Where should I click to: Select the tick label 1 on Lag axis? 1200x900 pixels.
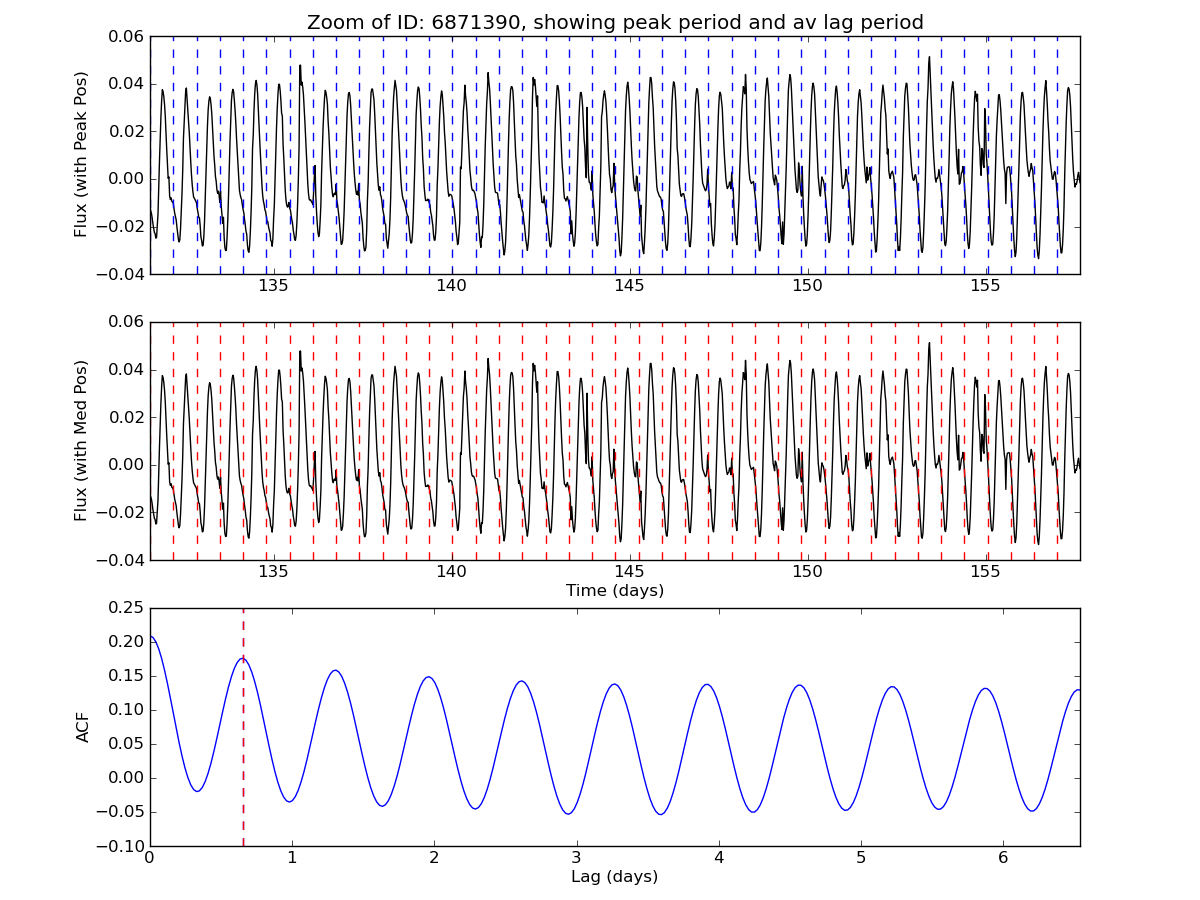tap(292, 859)
